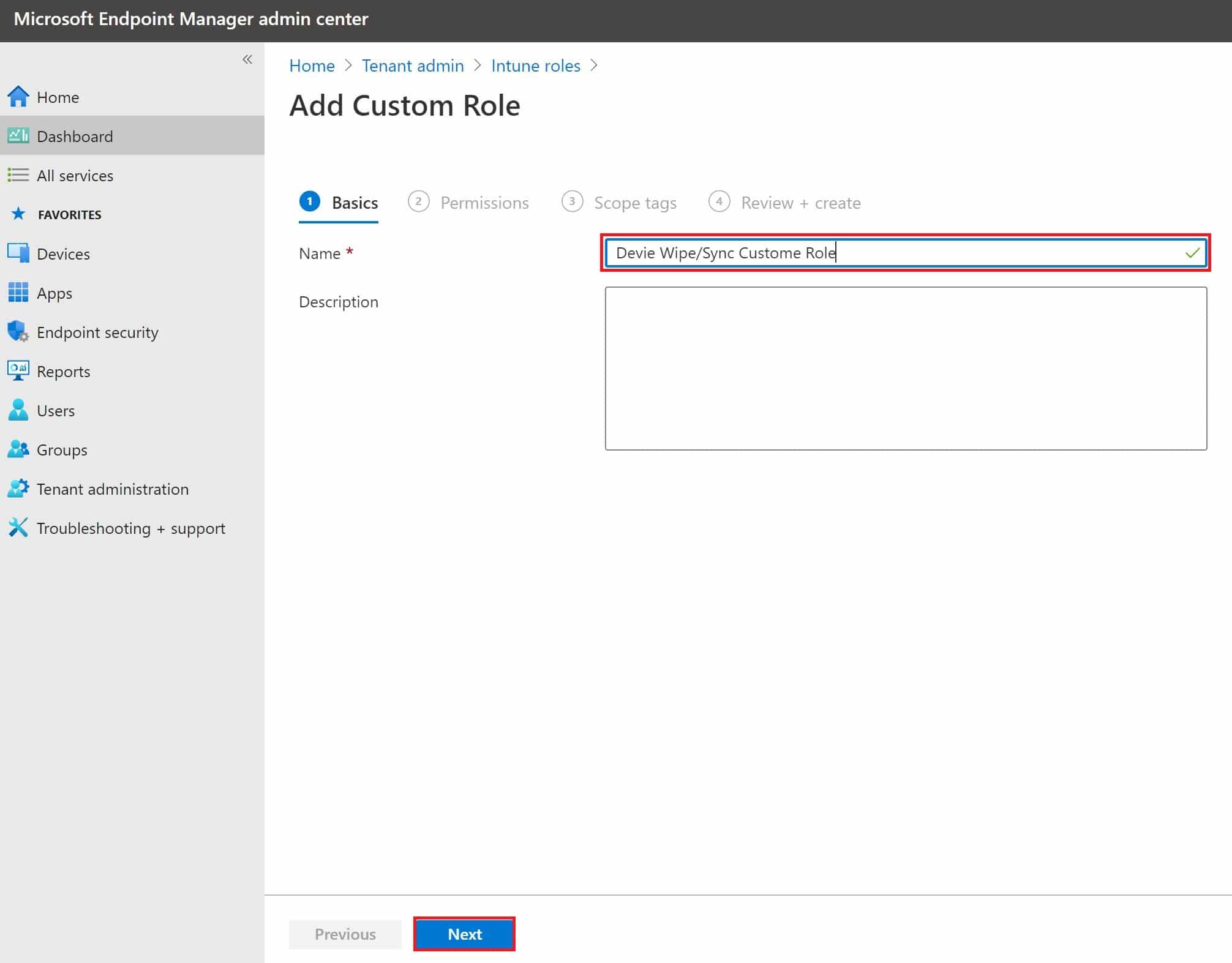Collapse the navigation sidebar
The width and height of the screenshot is (1232, 963).
click(248, 59)
